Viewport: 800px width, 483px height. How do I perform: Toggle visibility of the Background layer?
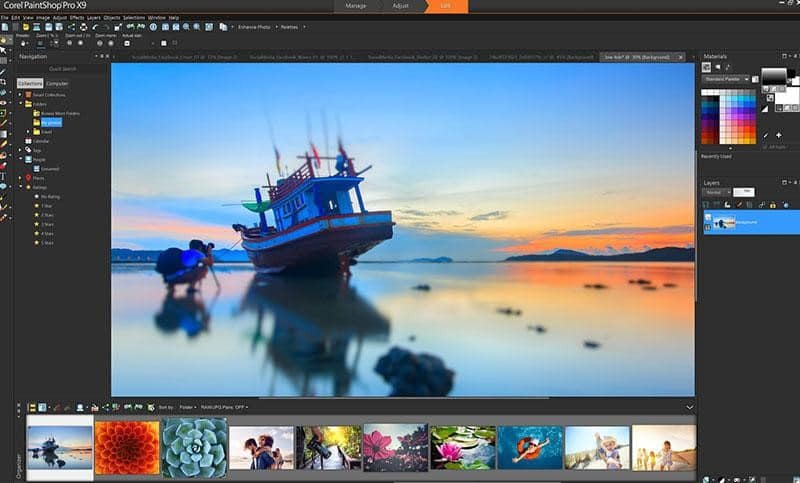pos(708,215)
